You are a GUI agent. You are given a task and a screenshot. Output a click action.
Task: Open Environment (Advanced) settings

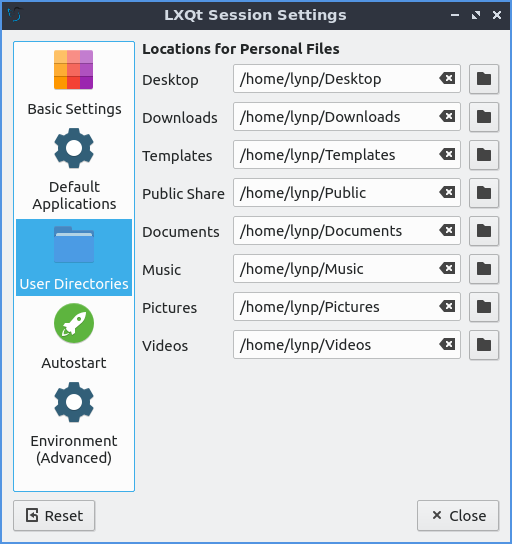74,423
